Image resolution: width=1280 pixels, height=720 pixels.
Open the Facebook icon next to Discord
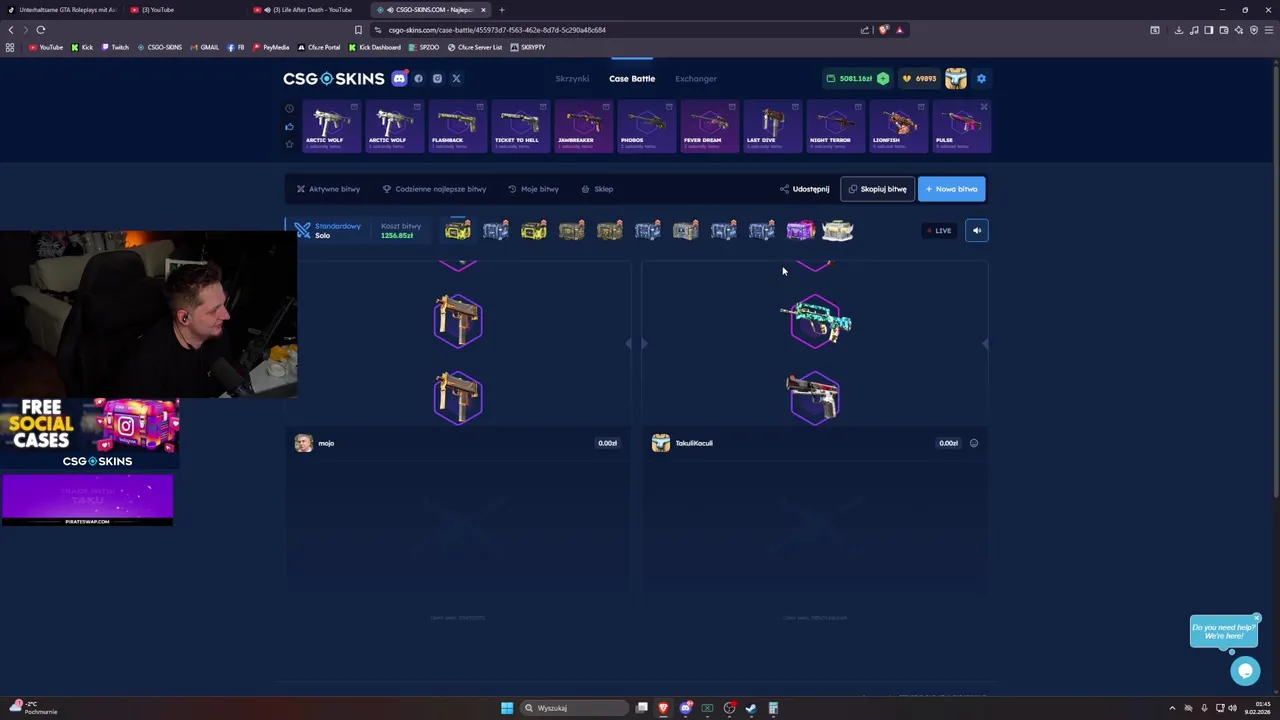coord(418,78)
